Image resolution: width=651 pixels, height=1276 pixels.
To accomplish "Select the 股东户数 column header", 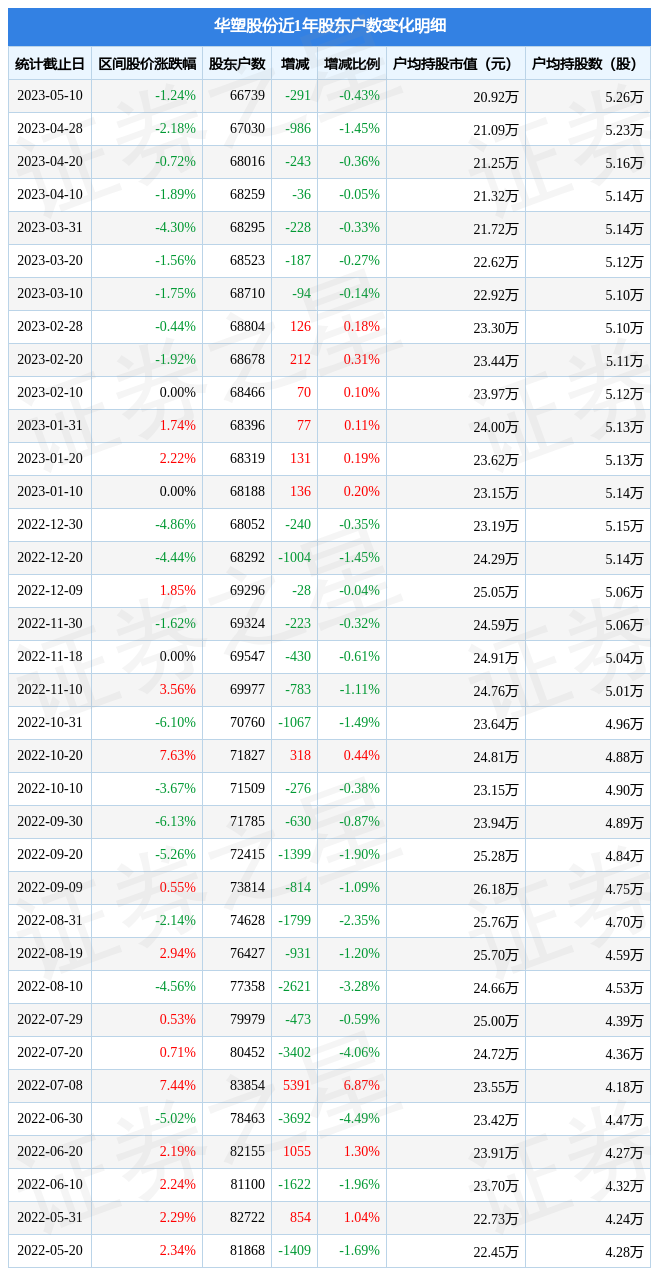I will click(237, 64).
